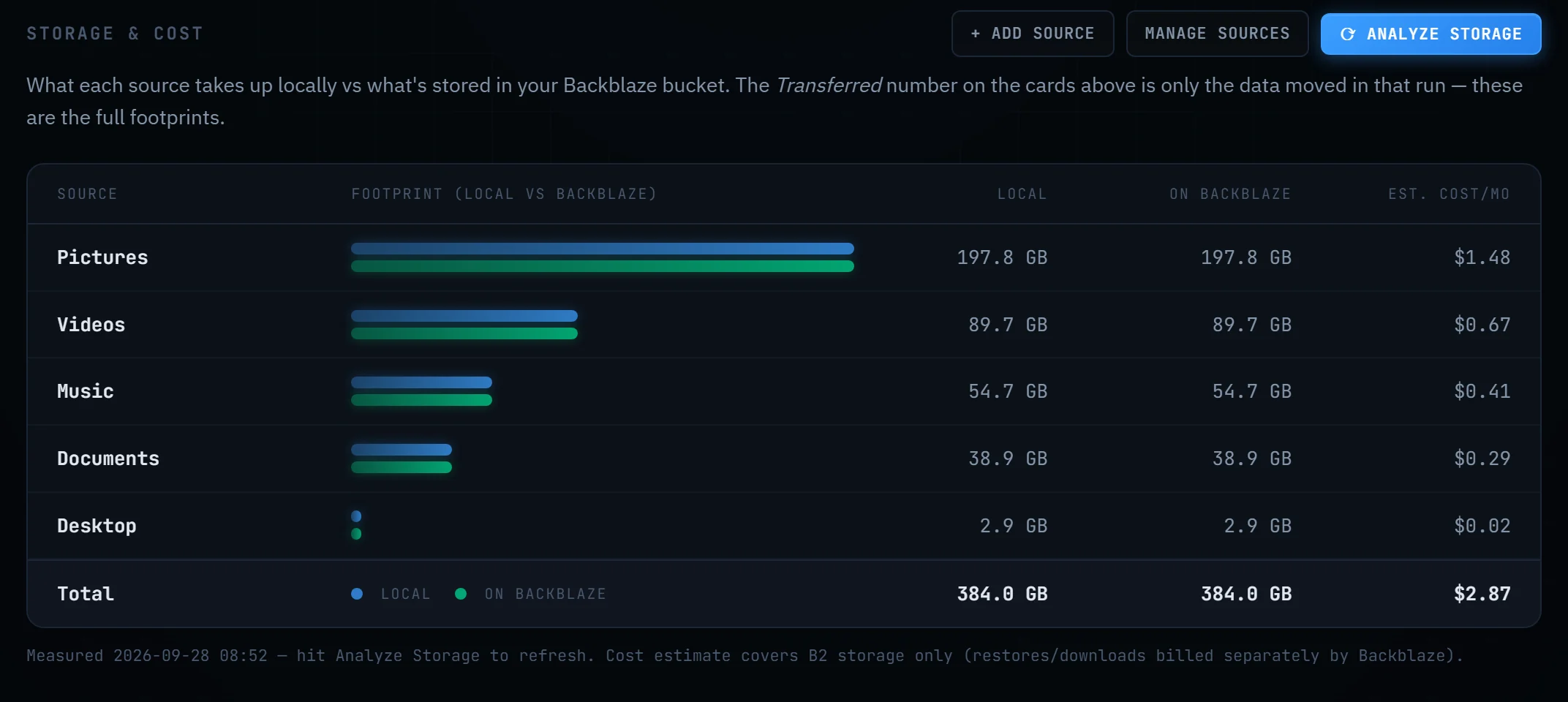1568x702 pixels.
Task: Click the $0.41 cost for Music
Action: 1482,391
